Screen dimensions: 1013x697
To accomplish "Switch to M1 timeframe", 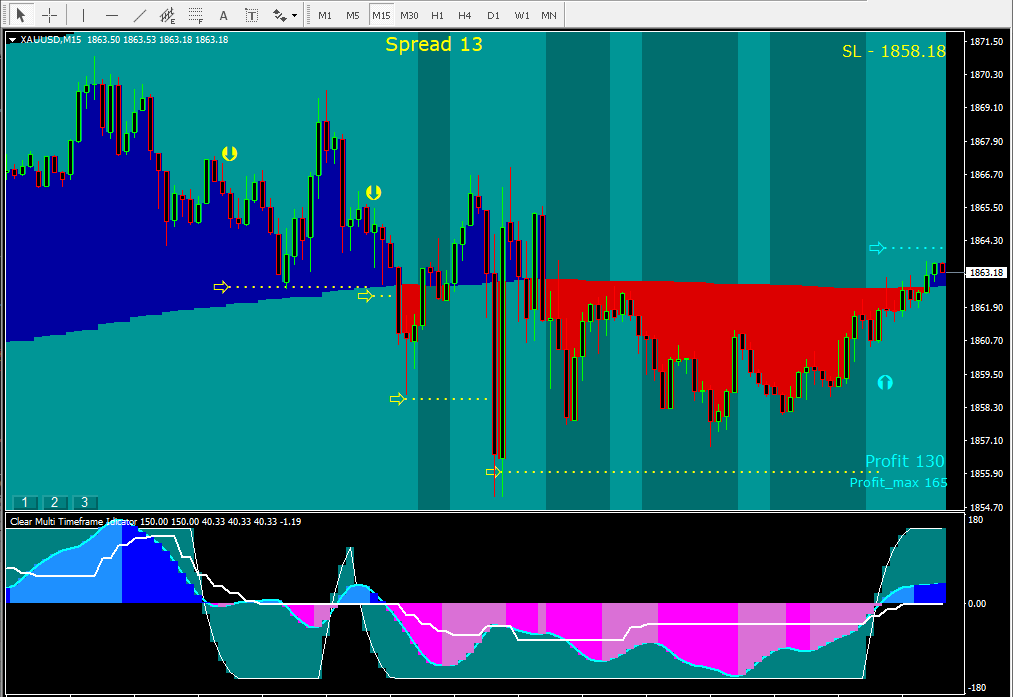I will coord(325,15).
